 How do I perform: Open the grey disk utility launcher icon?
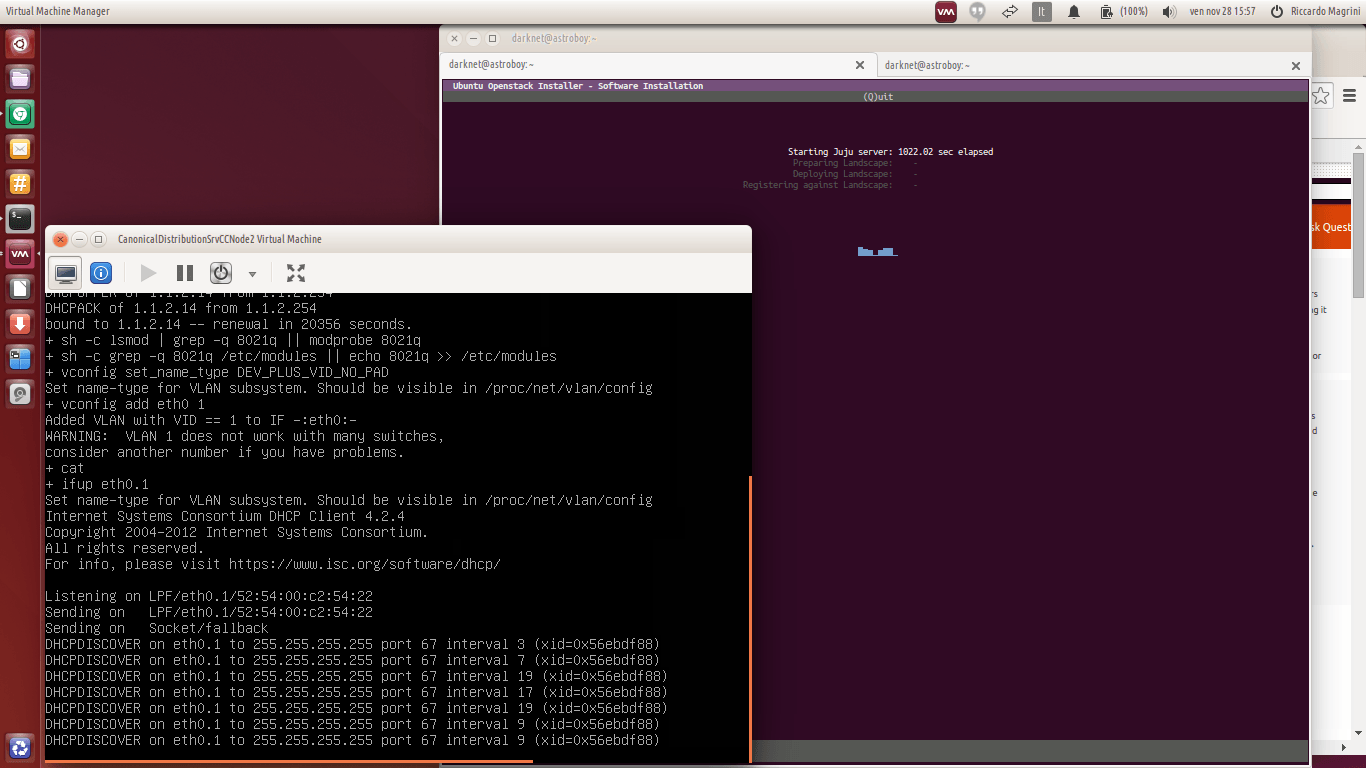tap(20, 394)
